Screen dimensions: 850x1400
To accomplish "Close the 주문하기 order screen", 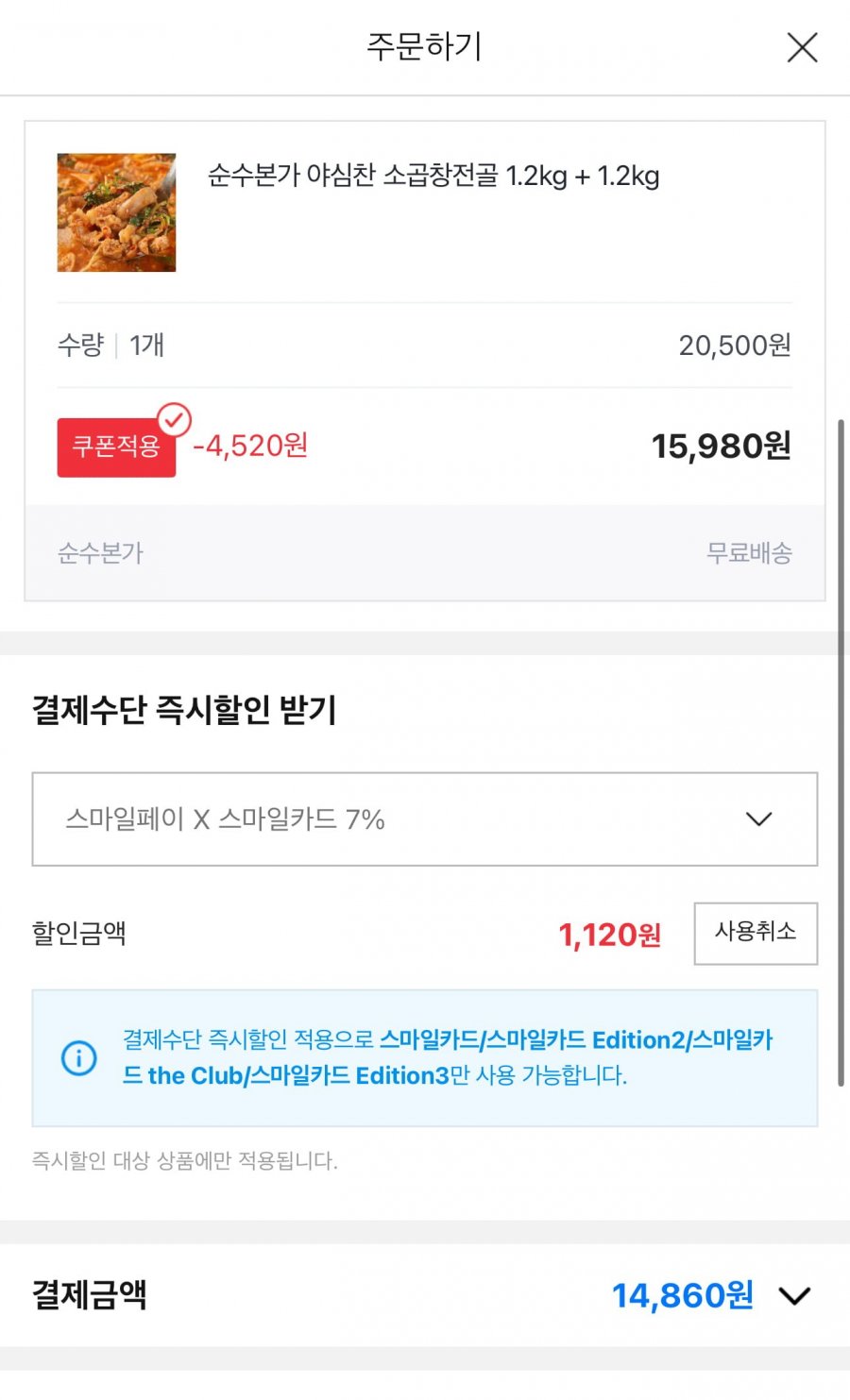I will tap(802, 47).
